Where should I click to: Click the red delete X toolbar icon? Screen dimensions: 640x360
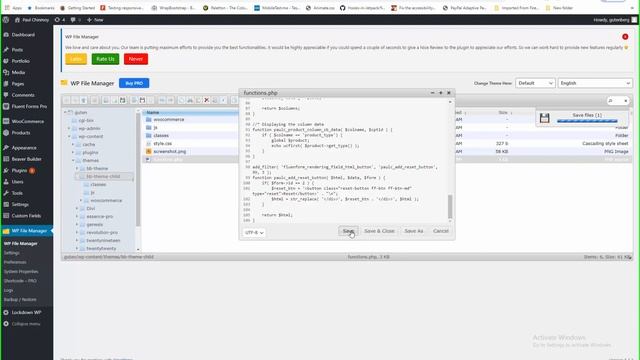pyautogui.click(x=207, y=100)
